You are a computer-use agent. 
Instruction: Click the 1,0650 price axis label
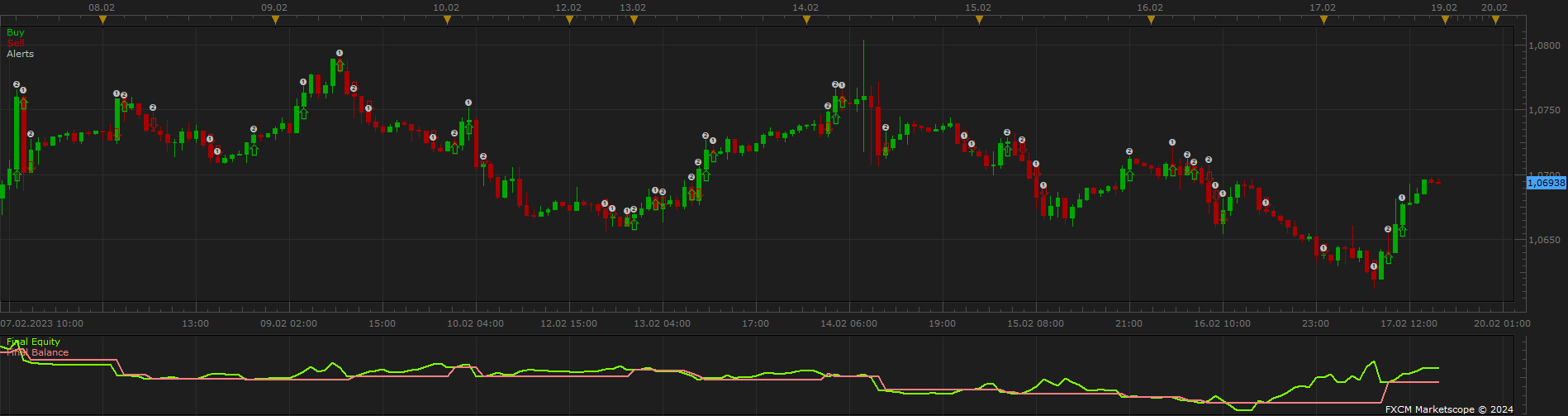pos(1544,240)
